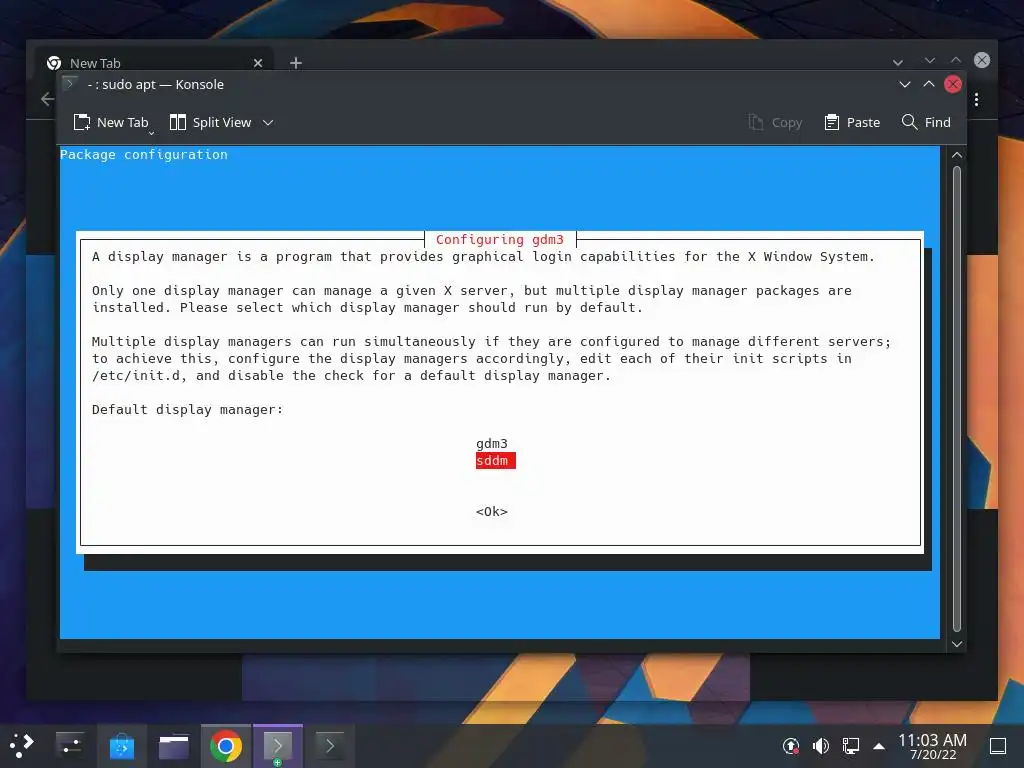Close the Konsole window
1024x768 pixels.
tap(953, 84)
